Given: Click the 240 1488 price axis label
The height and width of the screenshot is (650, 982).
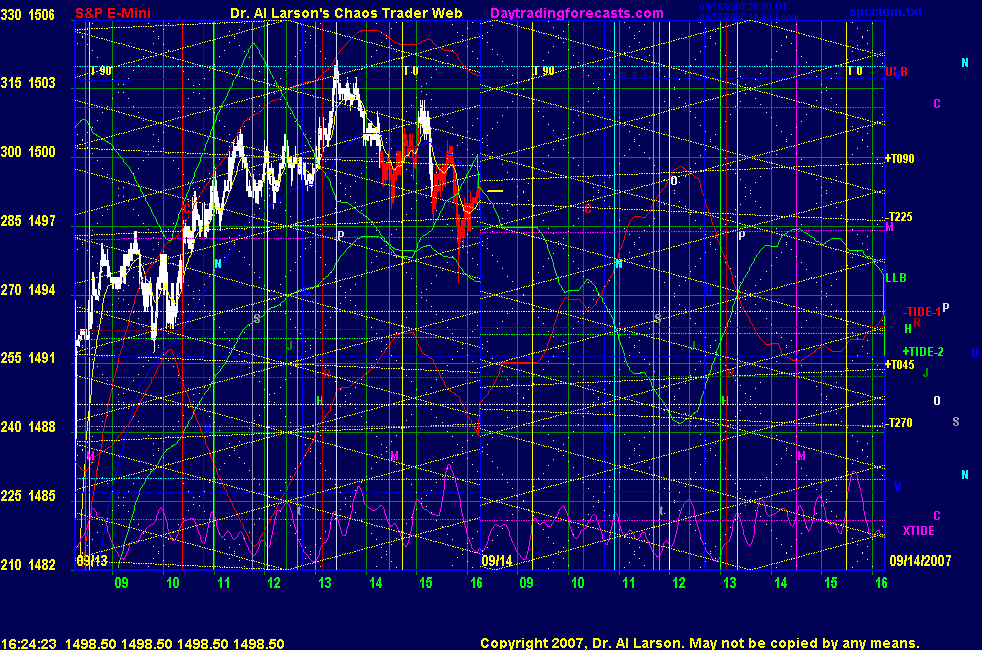Looking at the screenshot, I should [x=28, y=426].
